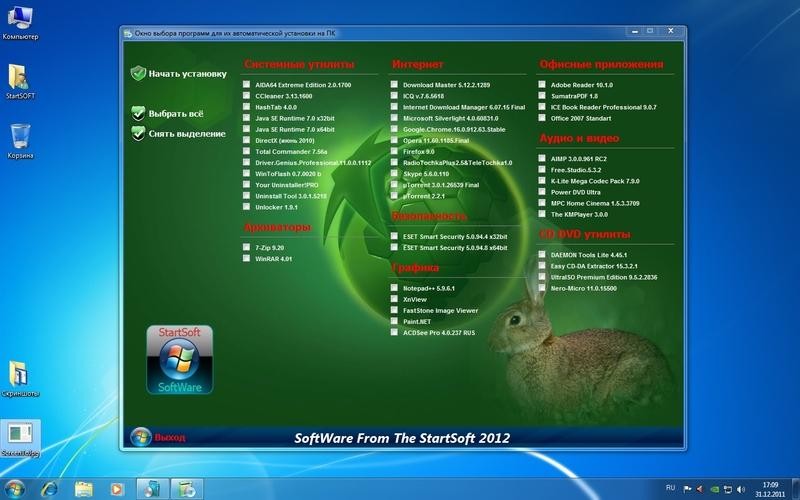Check the Adobe Reader 10.1.0 box
This screenshot has height=500, width=800.
click(542, 84)
